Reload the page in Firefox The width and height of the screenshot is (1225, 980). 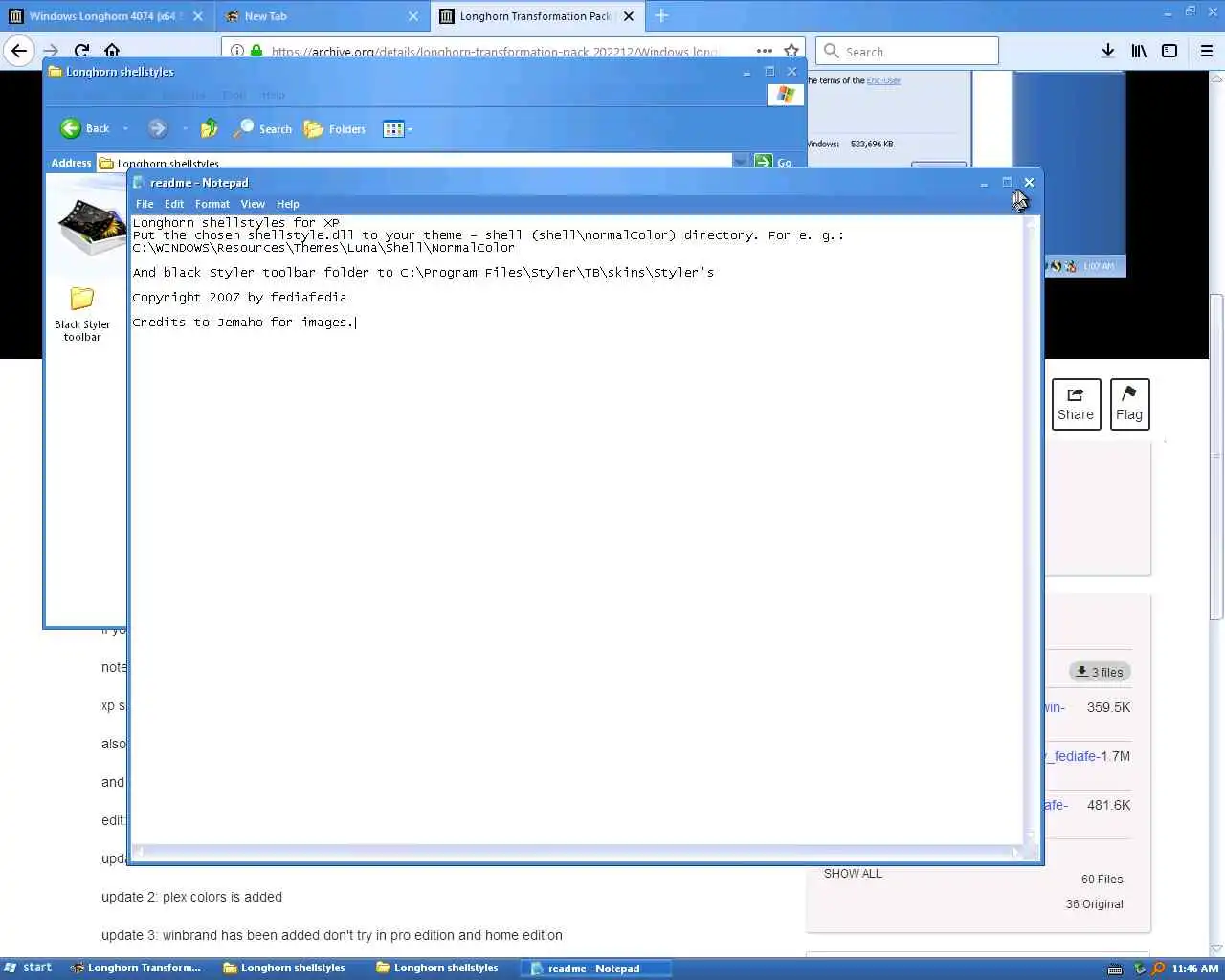pos(82,51)
